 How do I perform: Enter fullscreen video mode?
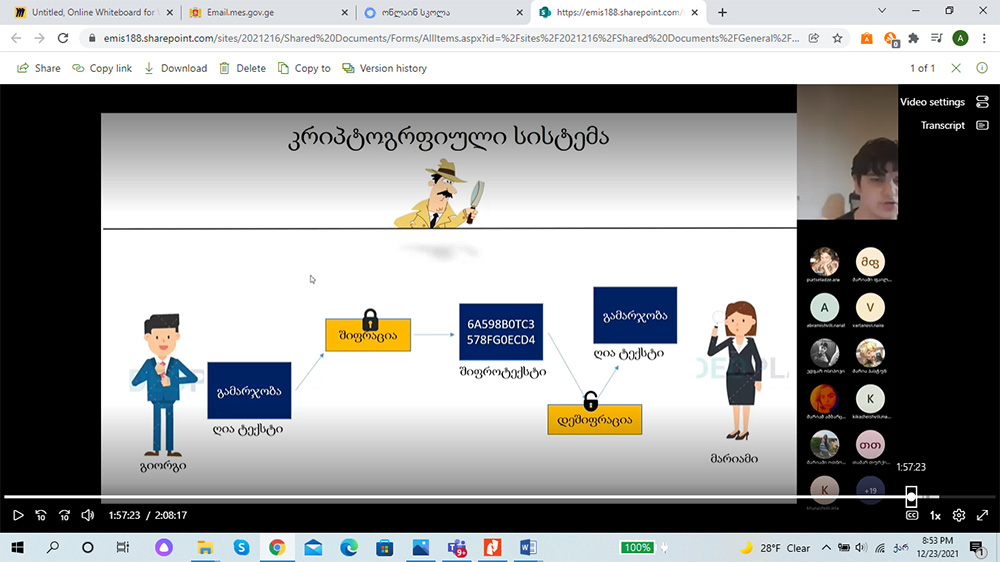coord(982,515)
